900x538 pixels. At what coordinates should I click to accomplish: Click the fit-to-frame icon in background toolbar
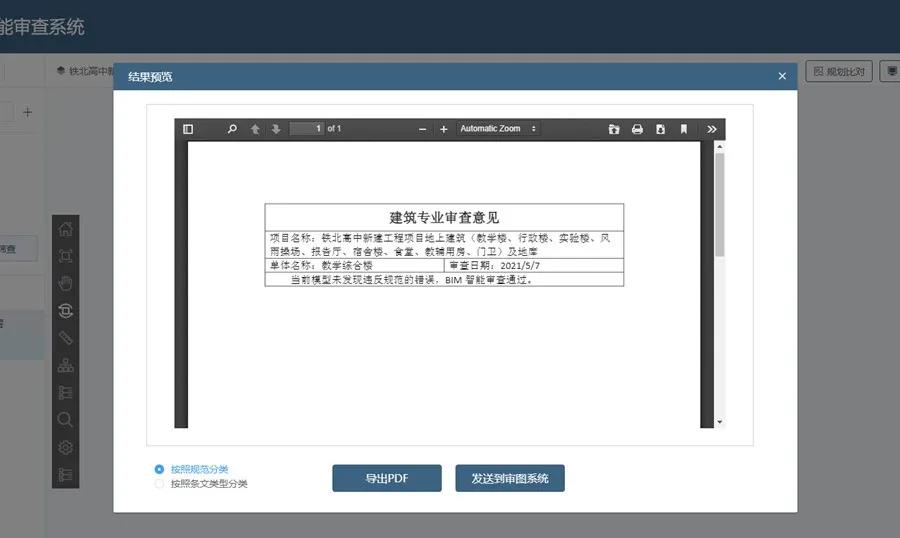point(65,256)
